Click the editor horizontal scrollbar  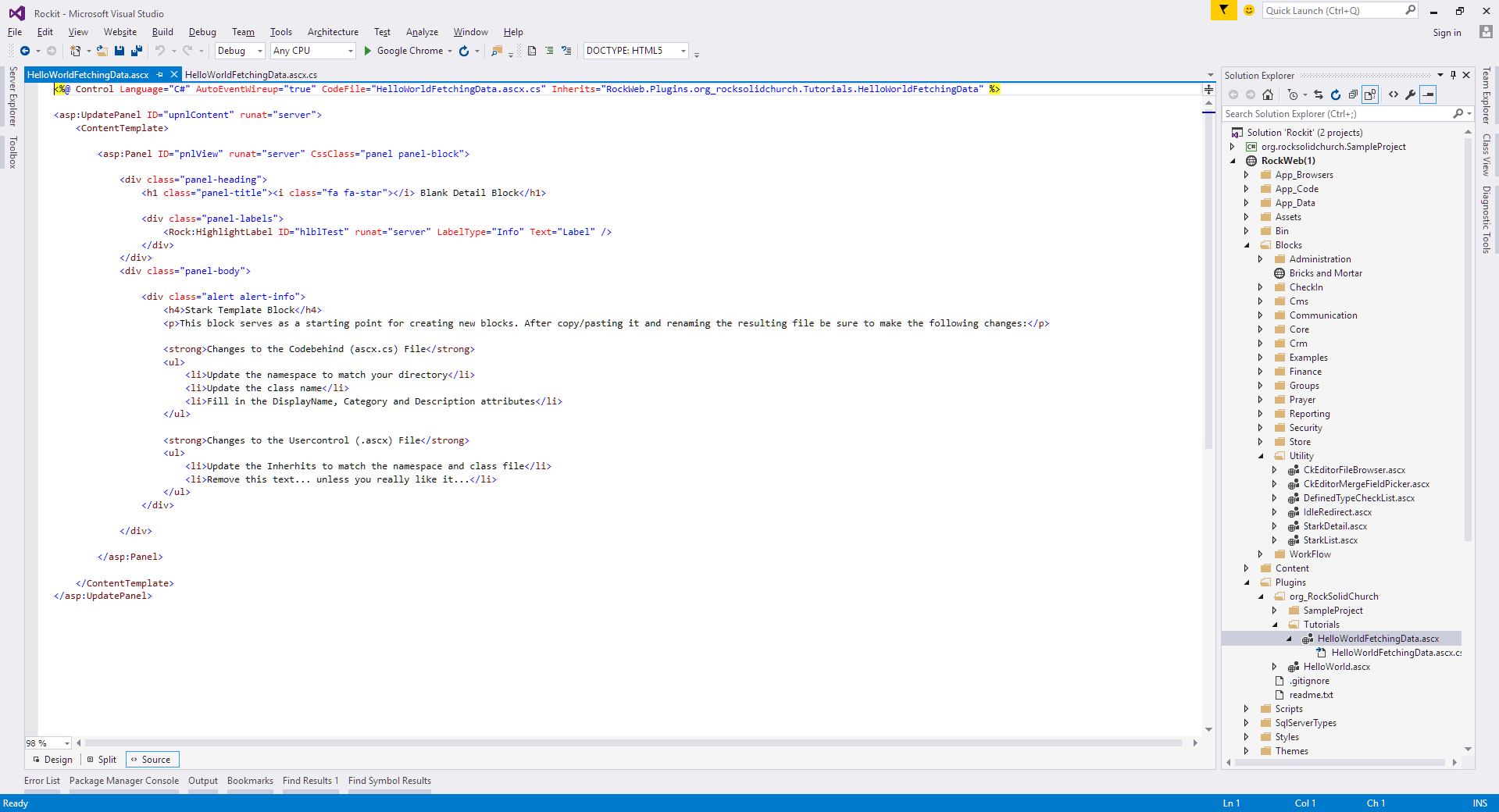pos(633,743)
